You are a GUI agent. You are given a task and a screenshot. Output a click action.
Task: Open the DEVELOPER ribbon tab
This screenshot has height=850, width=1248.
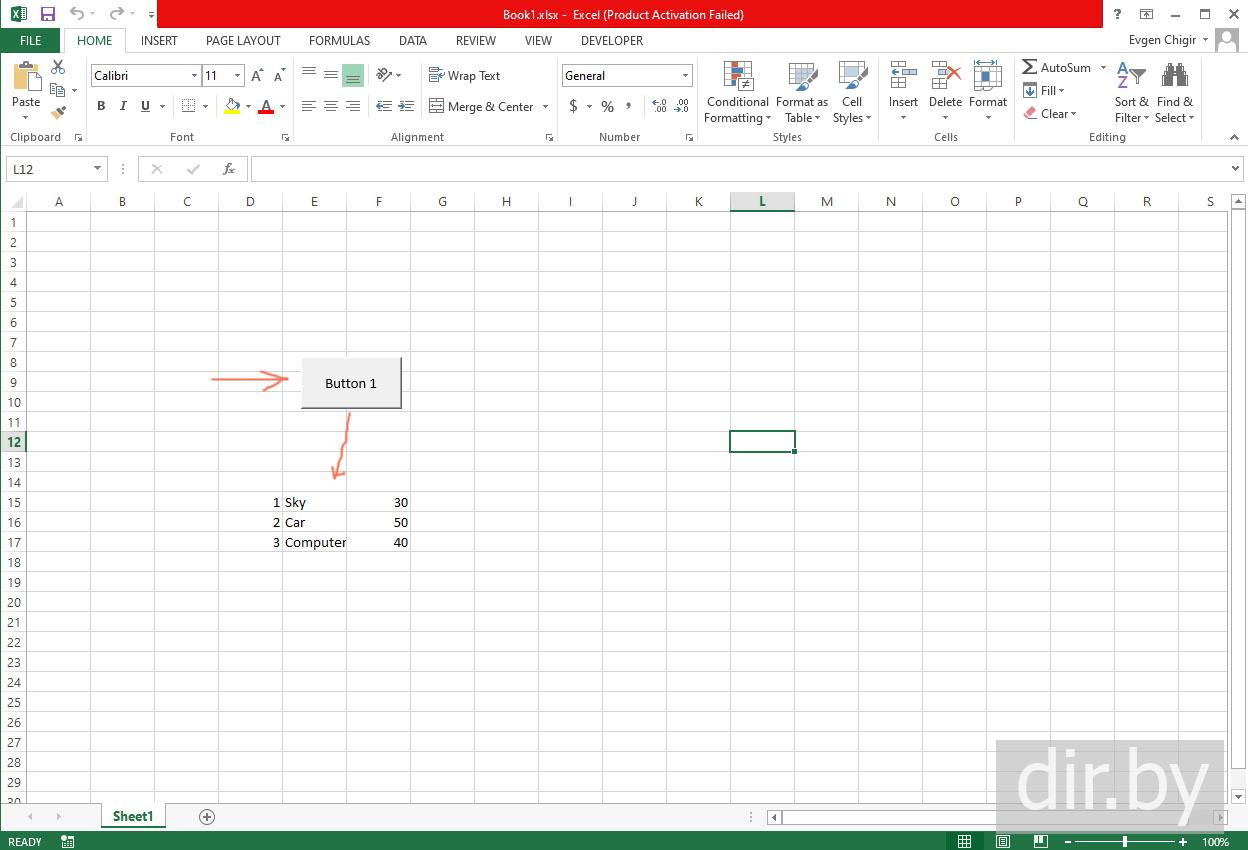pyautogui.click(x=611, y=41)
